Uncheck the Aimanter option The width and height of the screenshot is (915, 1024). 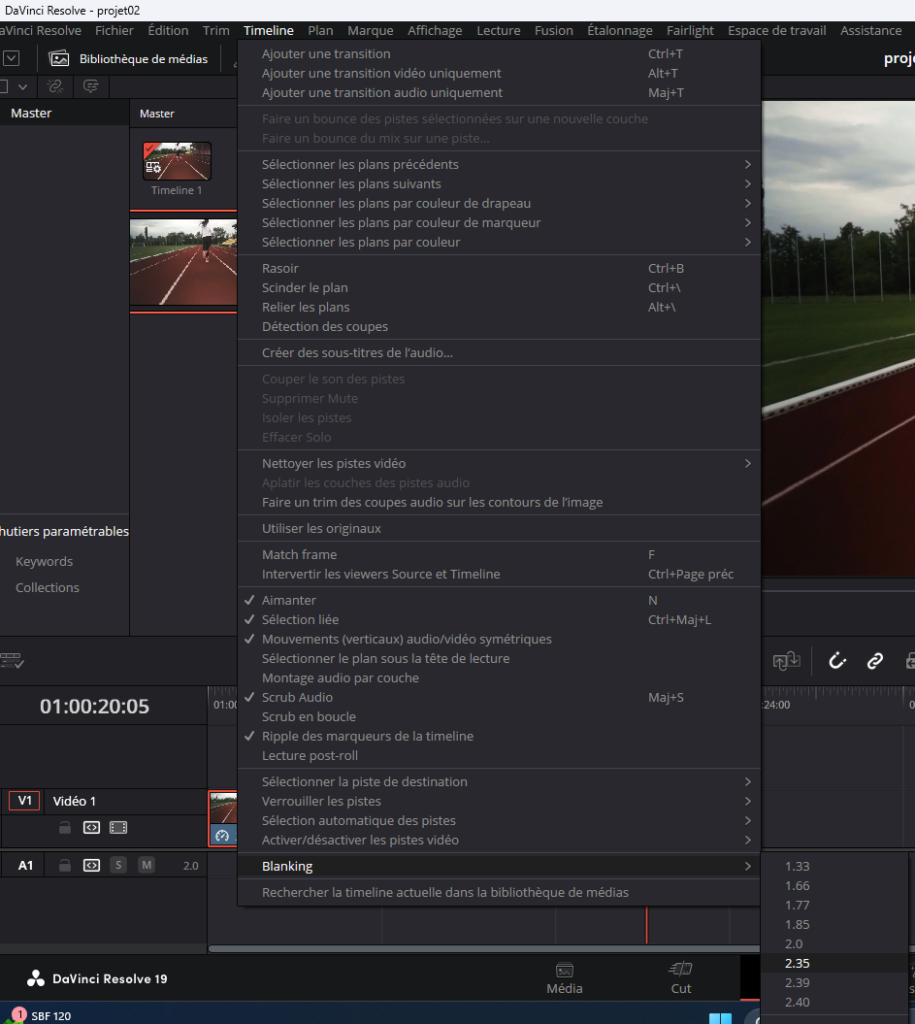click(x=289, y=600)
